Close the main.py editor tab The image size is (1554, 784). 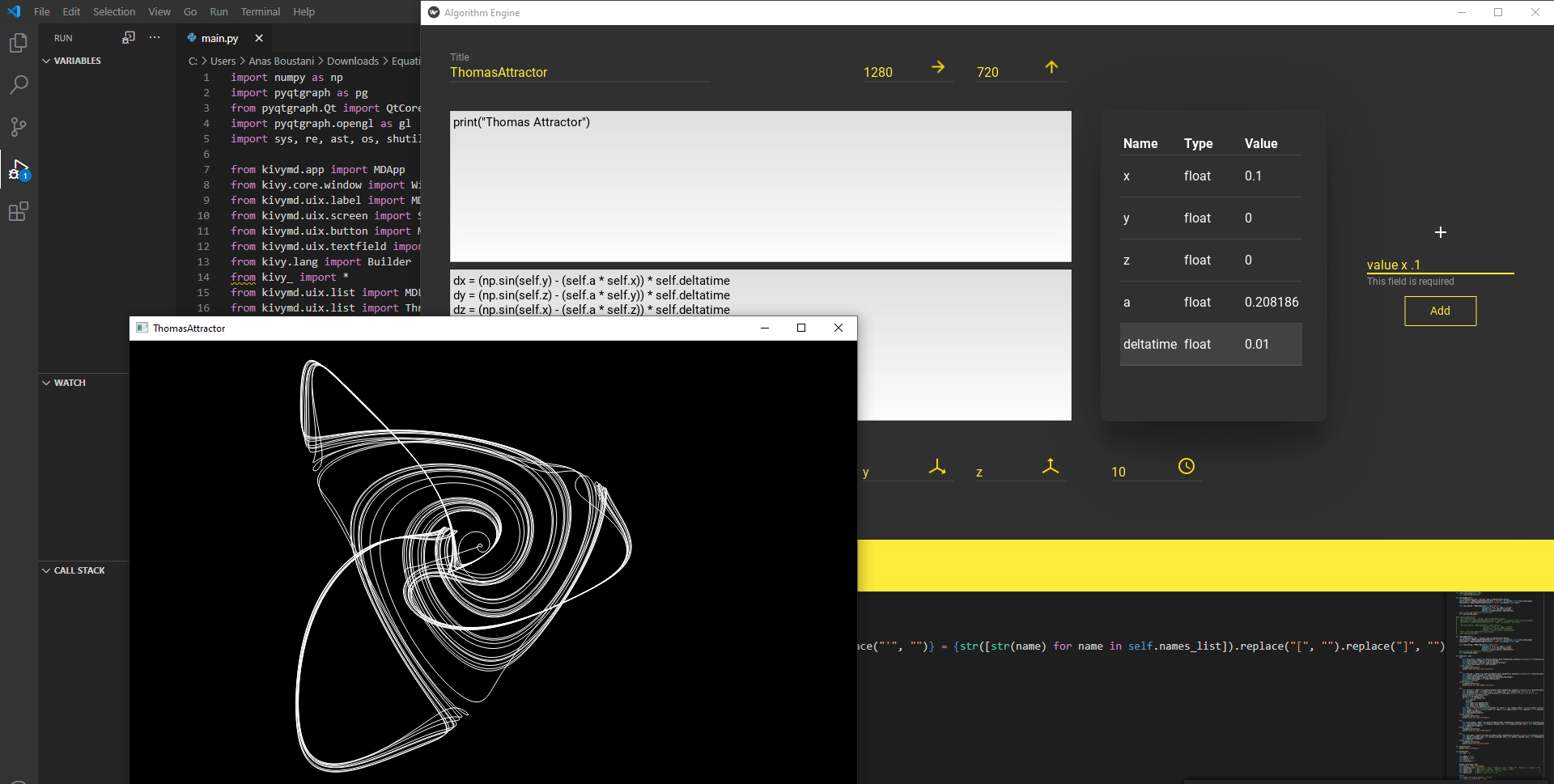coord(259,38)
